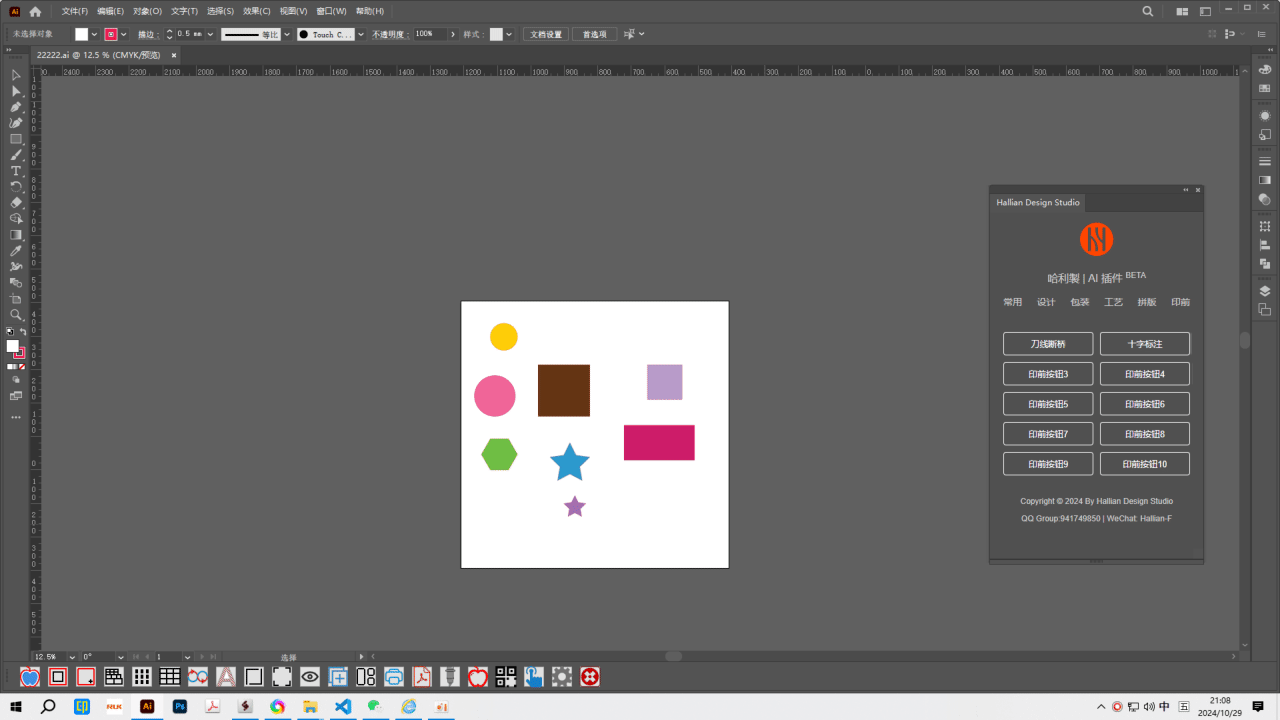Open the 窗口(W) menu
This screenshot has height=720, width=1280.
tap(331, 11)
